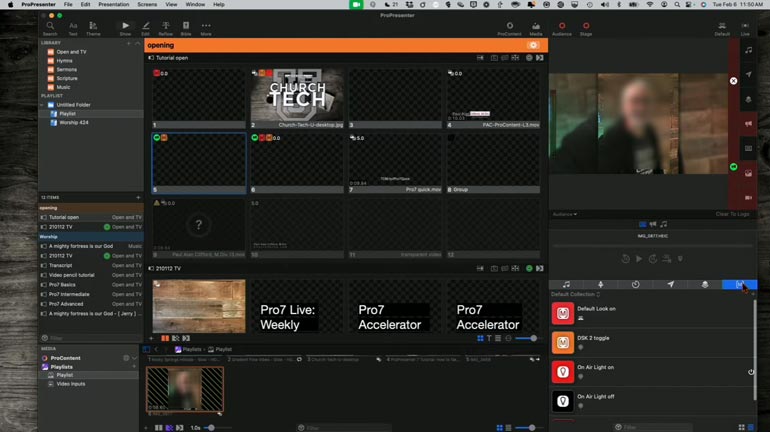Click the Show button in toolbar

click(125, 28)
